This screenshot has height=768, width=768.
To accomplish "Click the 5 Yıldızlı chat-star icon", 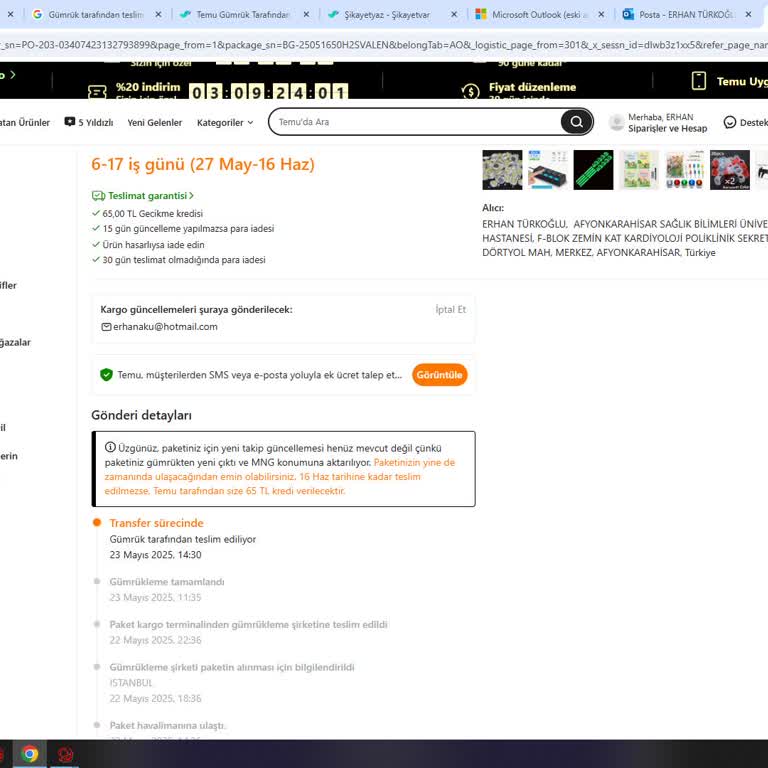I will (70, 122).
